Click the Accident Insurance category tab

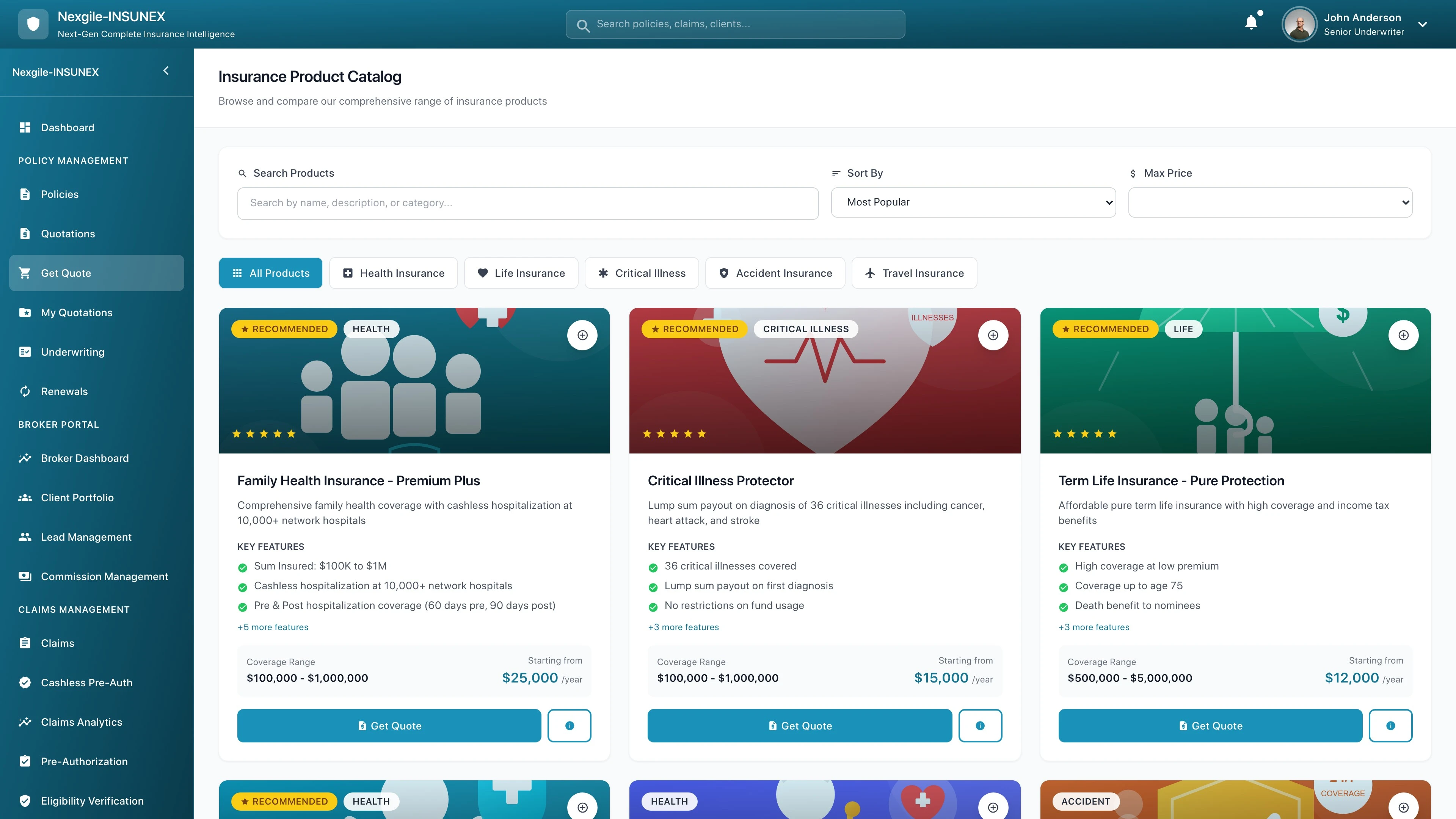coord(775,273)
